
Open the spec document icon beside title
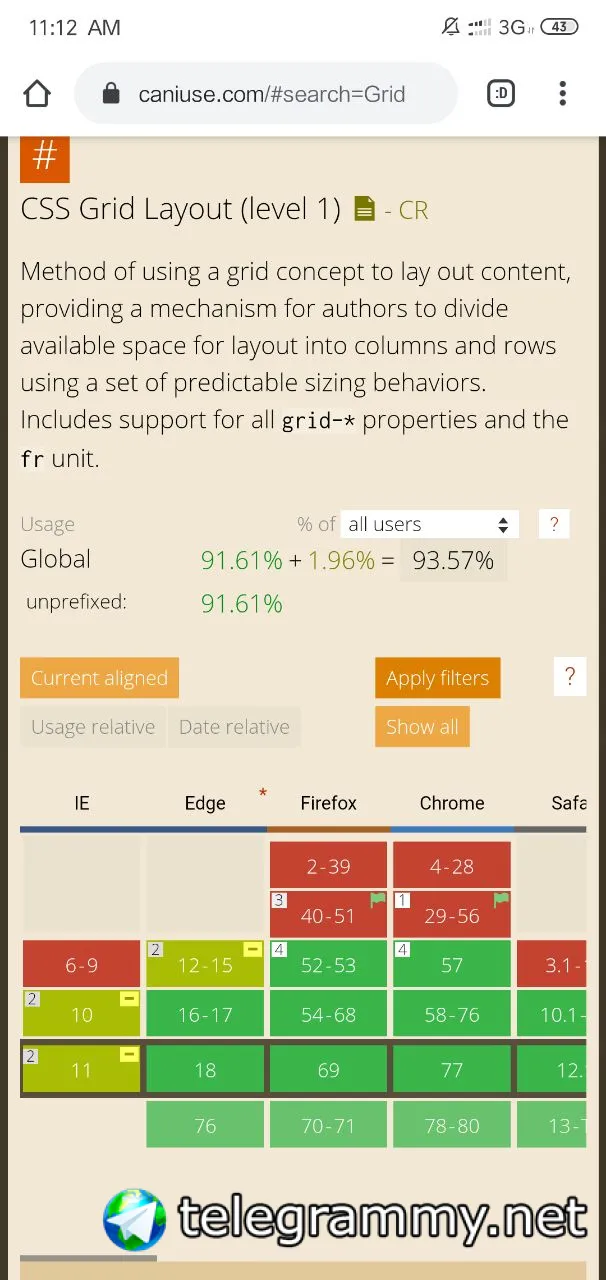coord(365,210)
